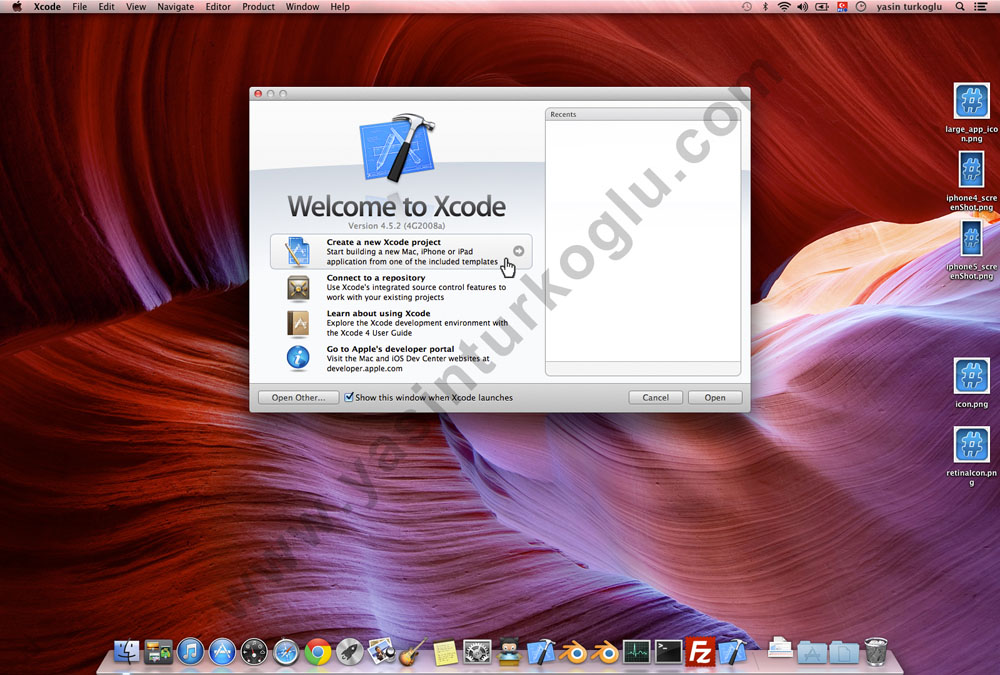Open the Applications folder stack in Dock
Screen dimensions: 1000x675
812,653
